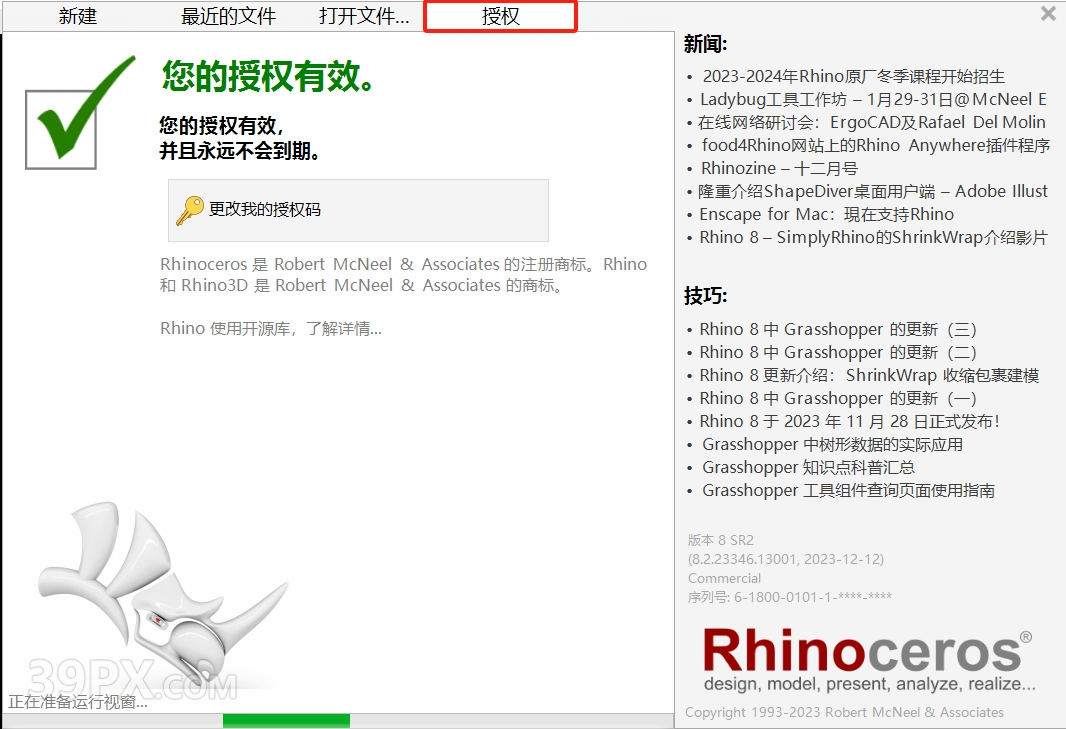Viewport: 1066px width, 729px height.
Task: Click the 新闻: section heading
Action: [x=706, y=44]
